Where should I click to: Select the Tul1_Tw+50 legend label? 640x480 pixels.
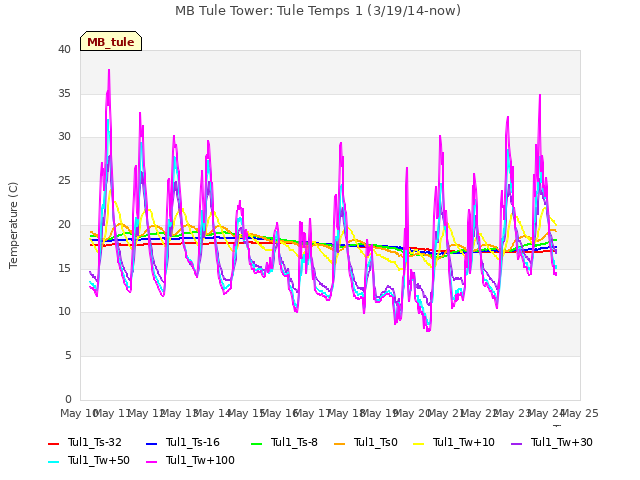(x=99, y=460)
